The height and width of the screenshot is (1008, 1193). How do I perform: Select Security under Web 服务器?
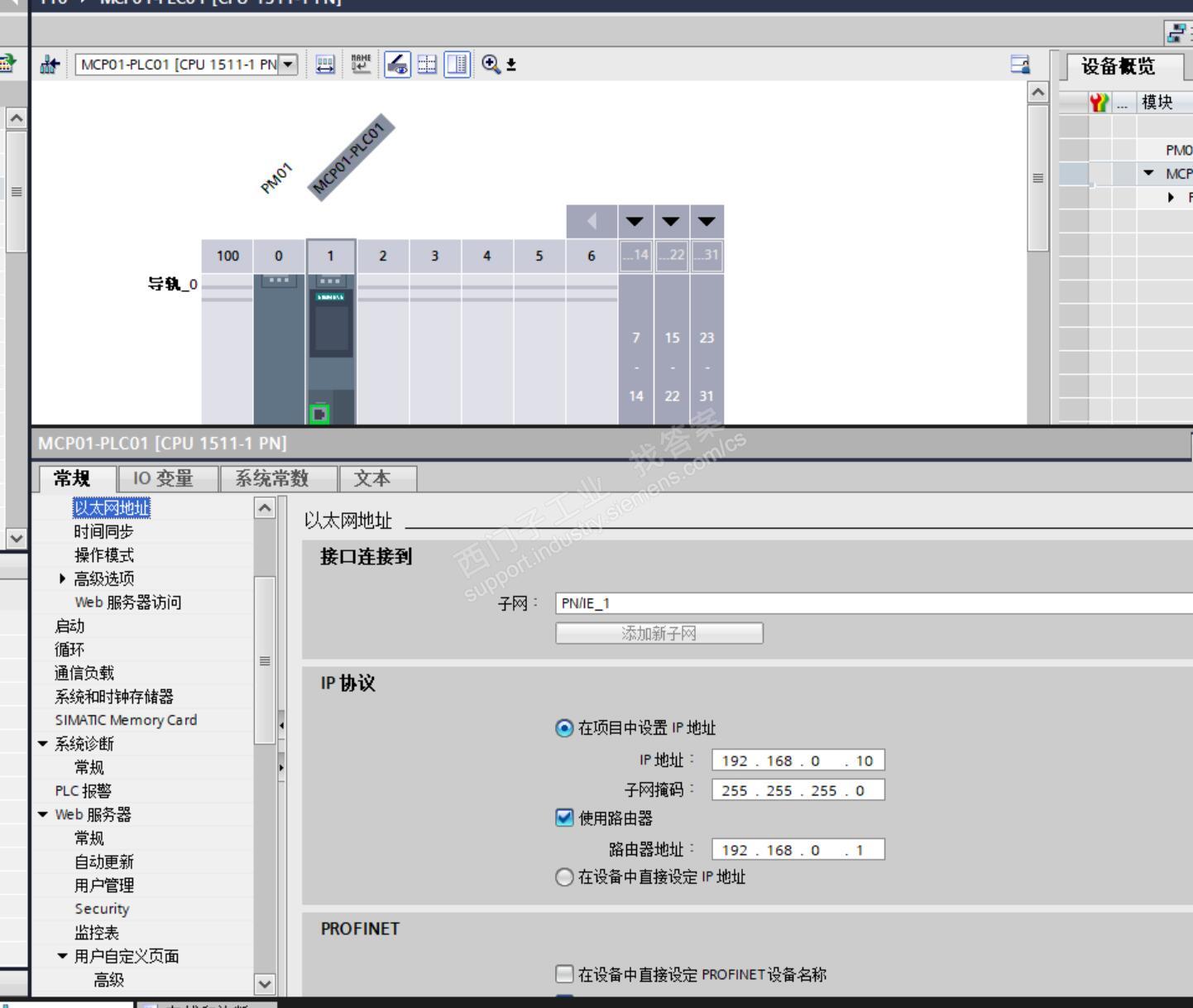102,909
